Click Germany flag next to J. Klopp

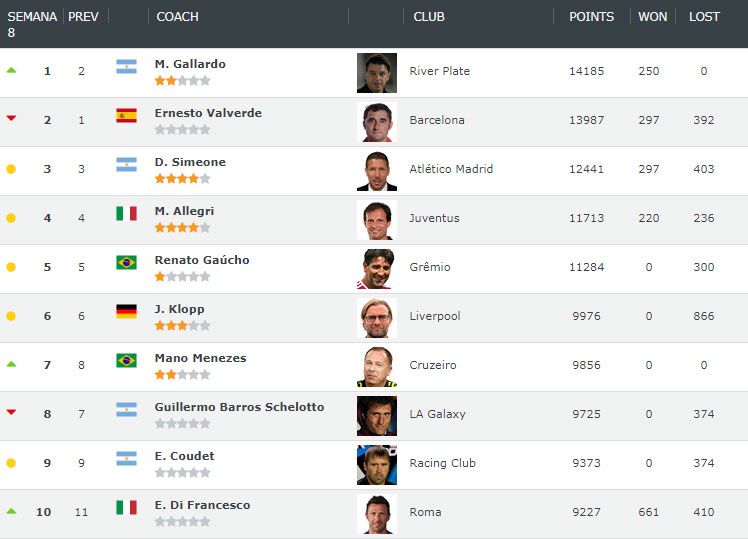coord(126,312)
